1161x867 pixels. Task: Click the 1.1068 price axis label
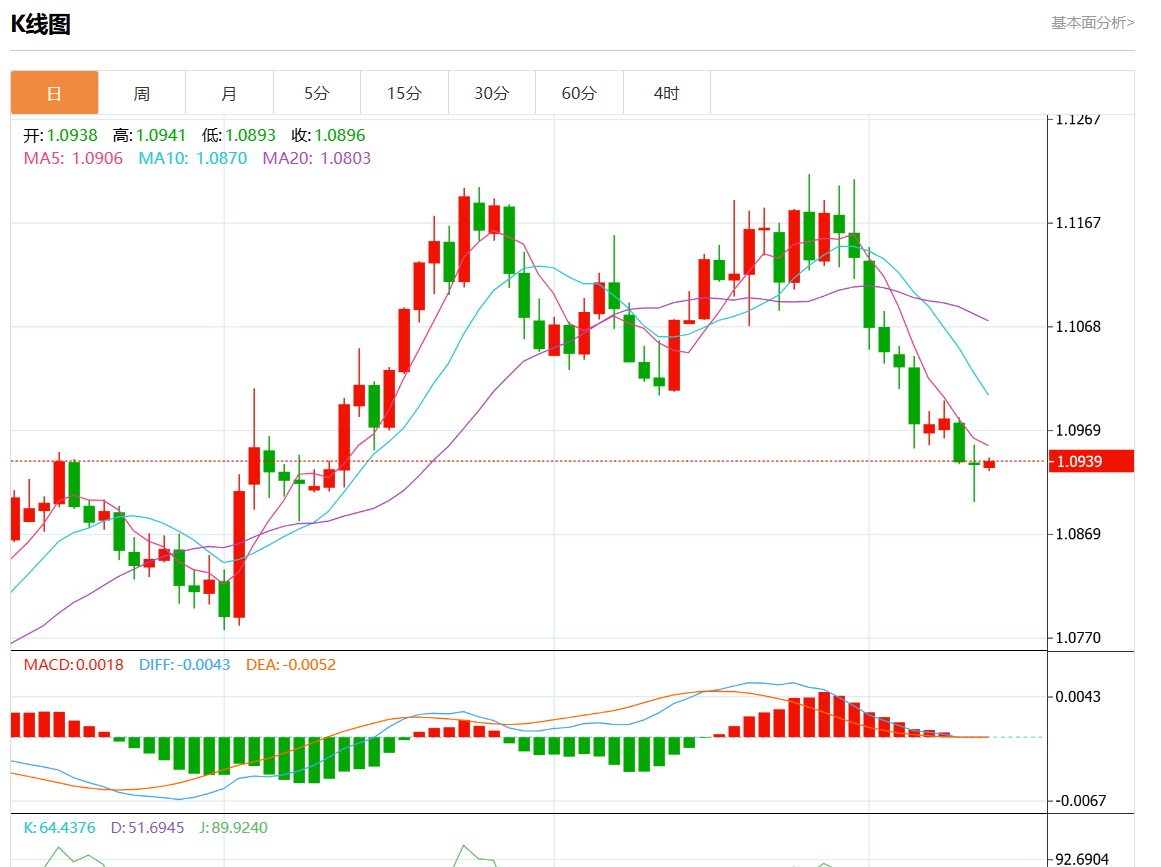pos(1078,327)
